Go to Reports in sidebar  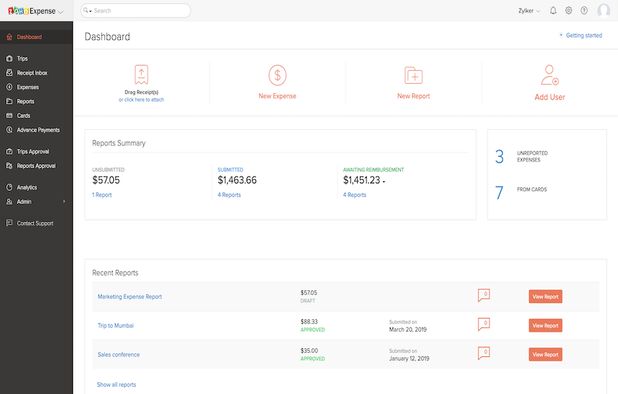pos(36,101)
